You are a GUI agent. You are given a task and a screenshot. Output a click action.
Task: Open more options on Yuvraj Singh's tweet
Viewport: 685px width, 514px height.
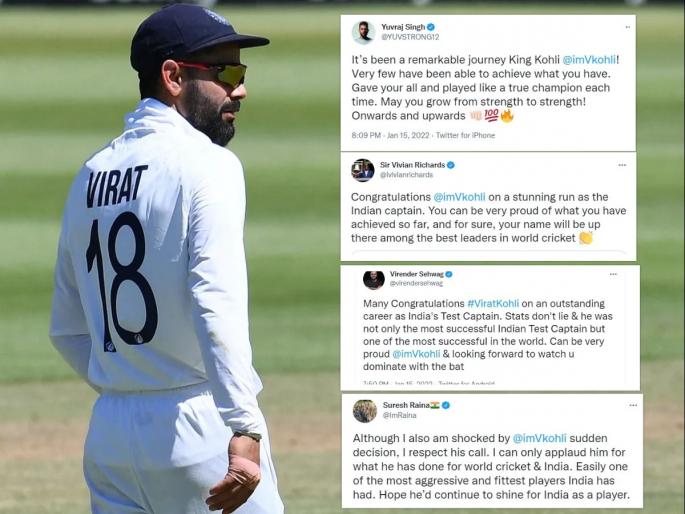click(x=628, y=27)
